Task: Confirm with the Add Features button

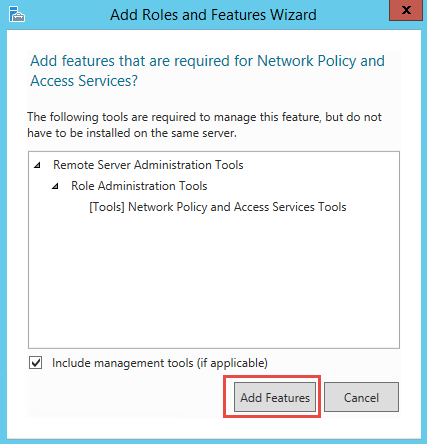Action: coord(275,397)
